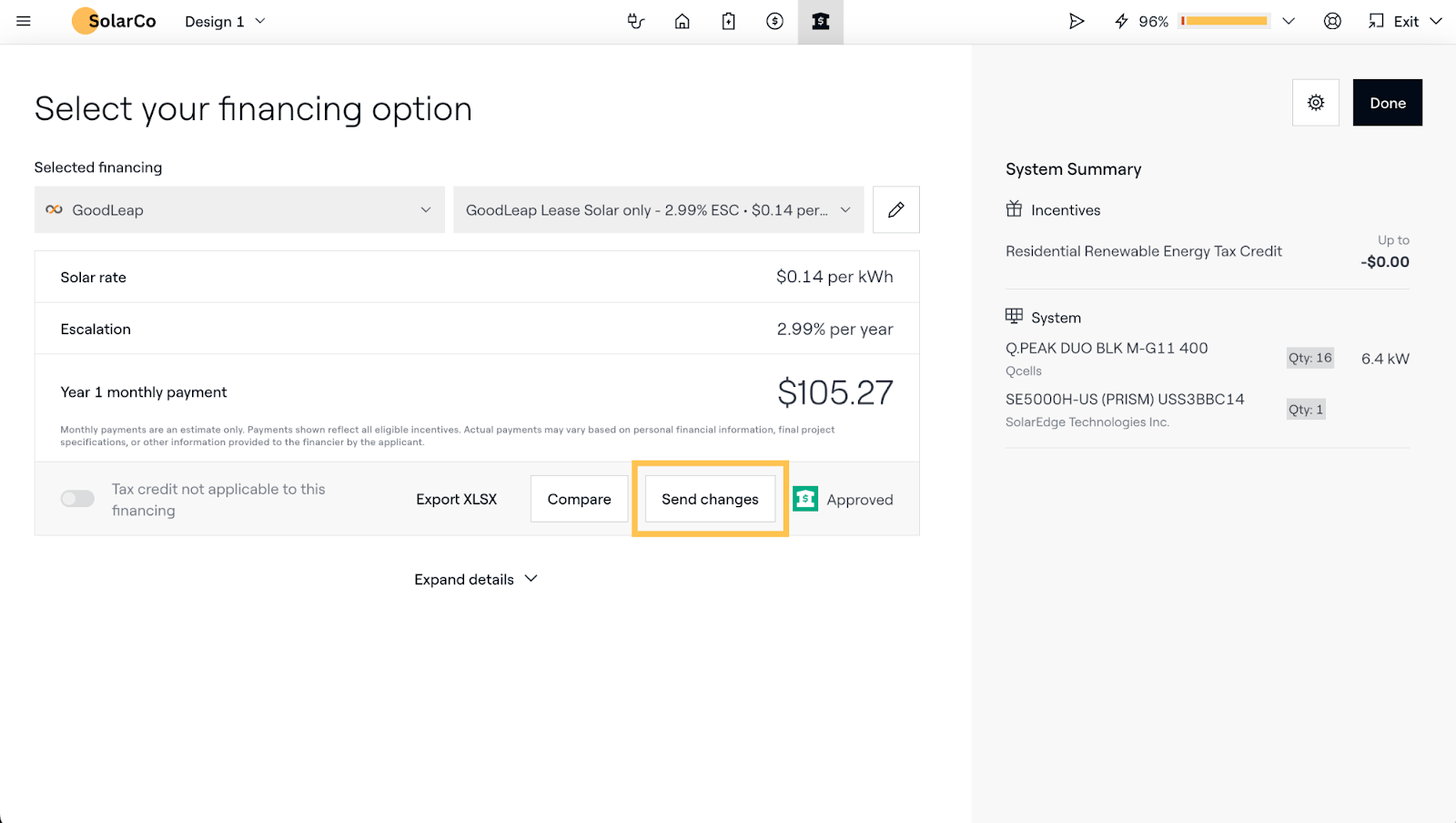The width and height of the screenshot is (1456, 823).
Task: Open the Design 1 dropdown
Action: (x=225, y=21)
